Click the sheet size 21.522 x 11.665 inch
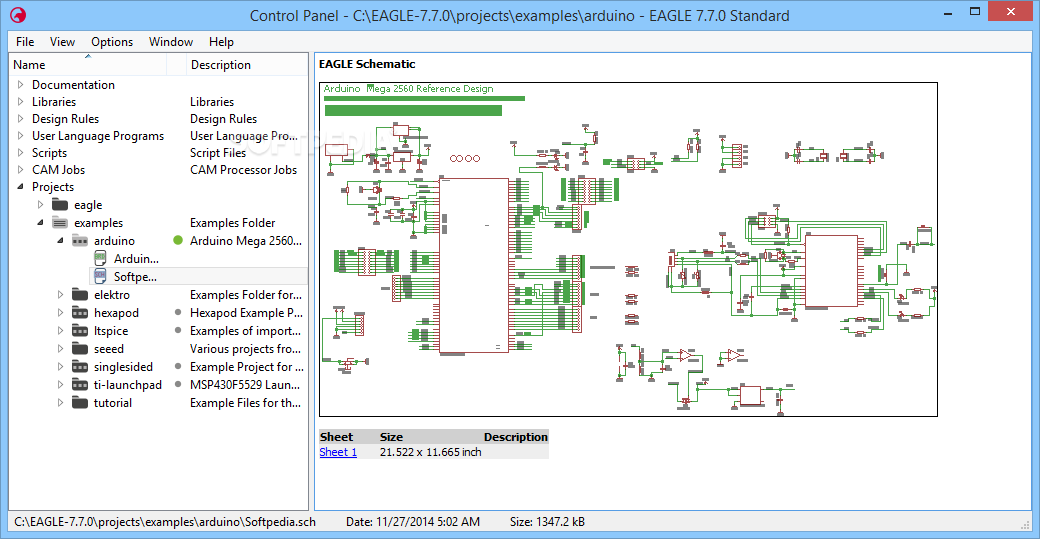Screen dimensions: 1040x539 [x=430, y=451]
